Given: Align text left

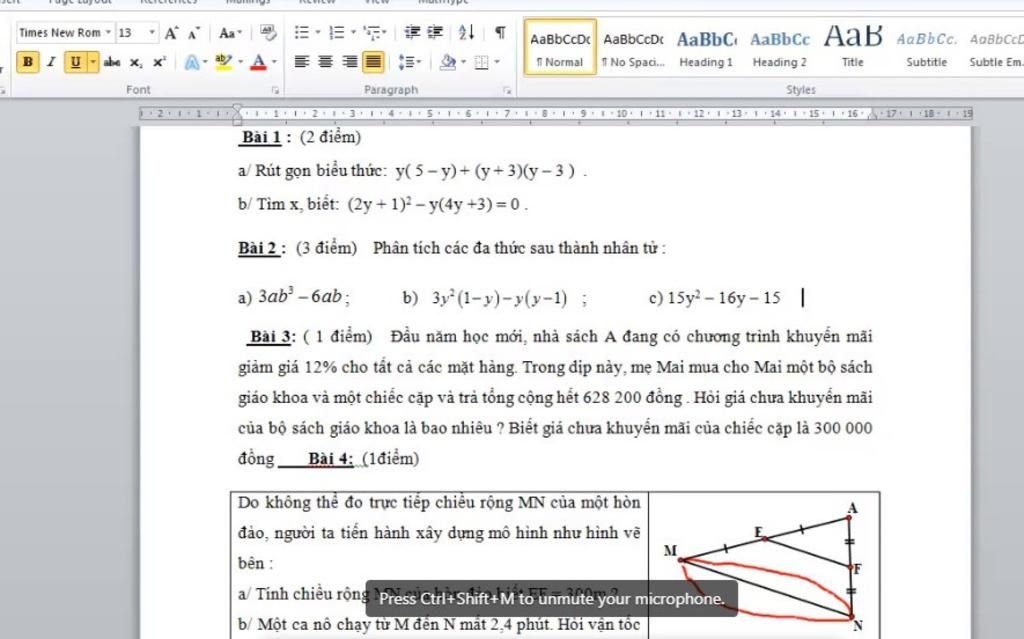Looking at the screenshot, I should [x=301, y=62].
